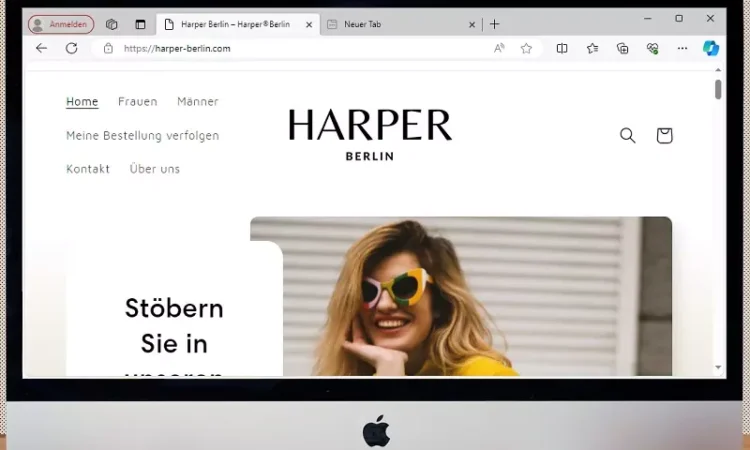The width and height of the screenshot is (750, 450).
Task: Open the Home navigation link
Action: coord(82,102)
